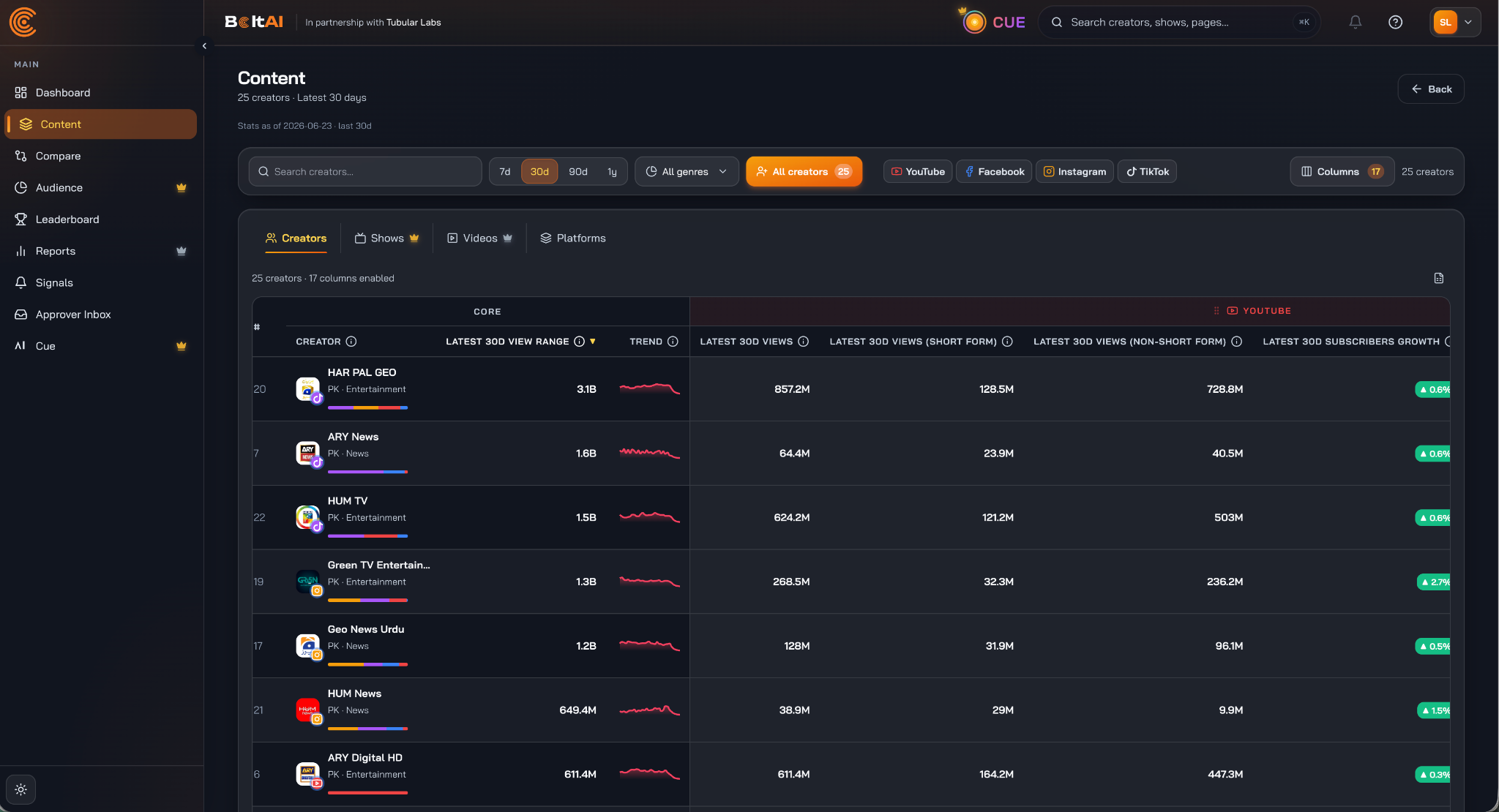Toggle the TikTok platform filter

[x=1147, y=171]
